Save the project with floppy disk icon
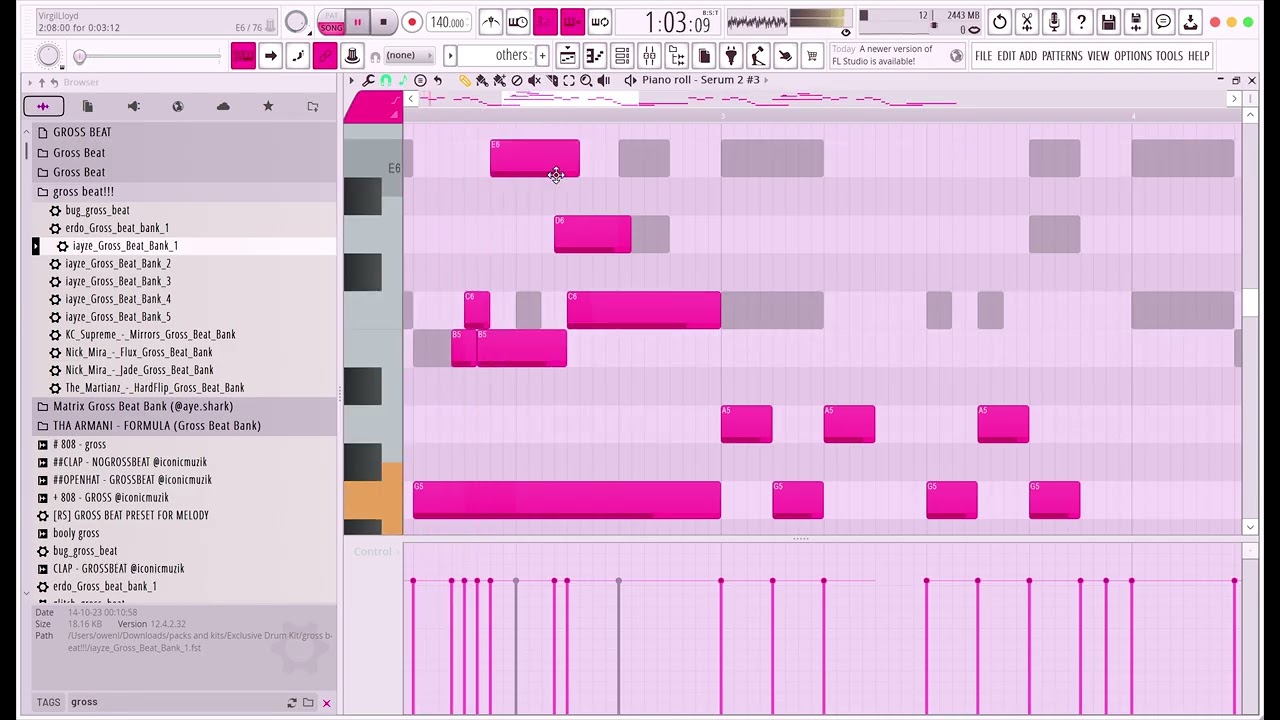This screenshot has width=1280, height=720. pos(1108,22)
